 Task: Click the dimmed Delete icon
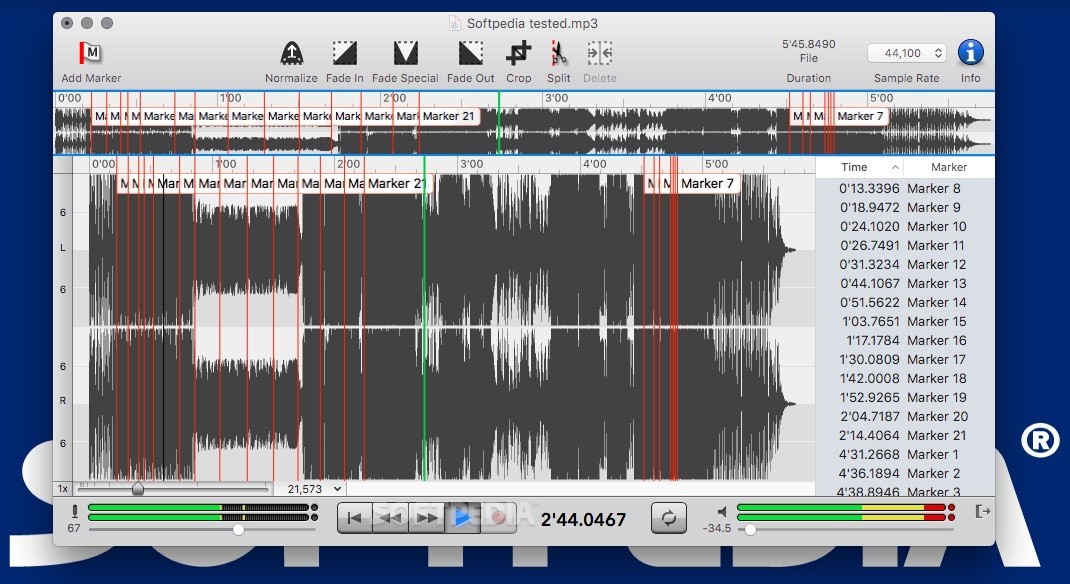click(600, 53)
